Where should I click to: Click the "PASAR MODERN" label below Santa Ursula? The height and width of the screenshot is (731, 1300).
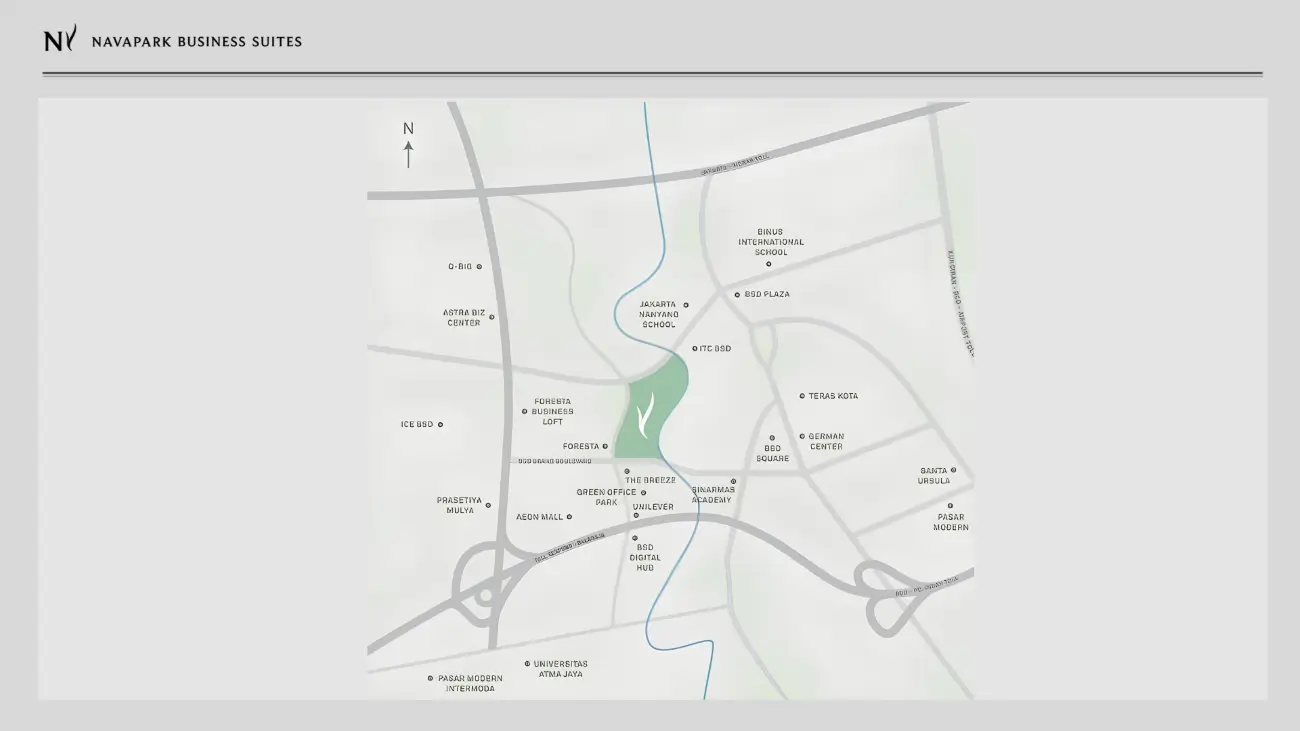point(951,522)
